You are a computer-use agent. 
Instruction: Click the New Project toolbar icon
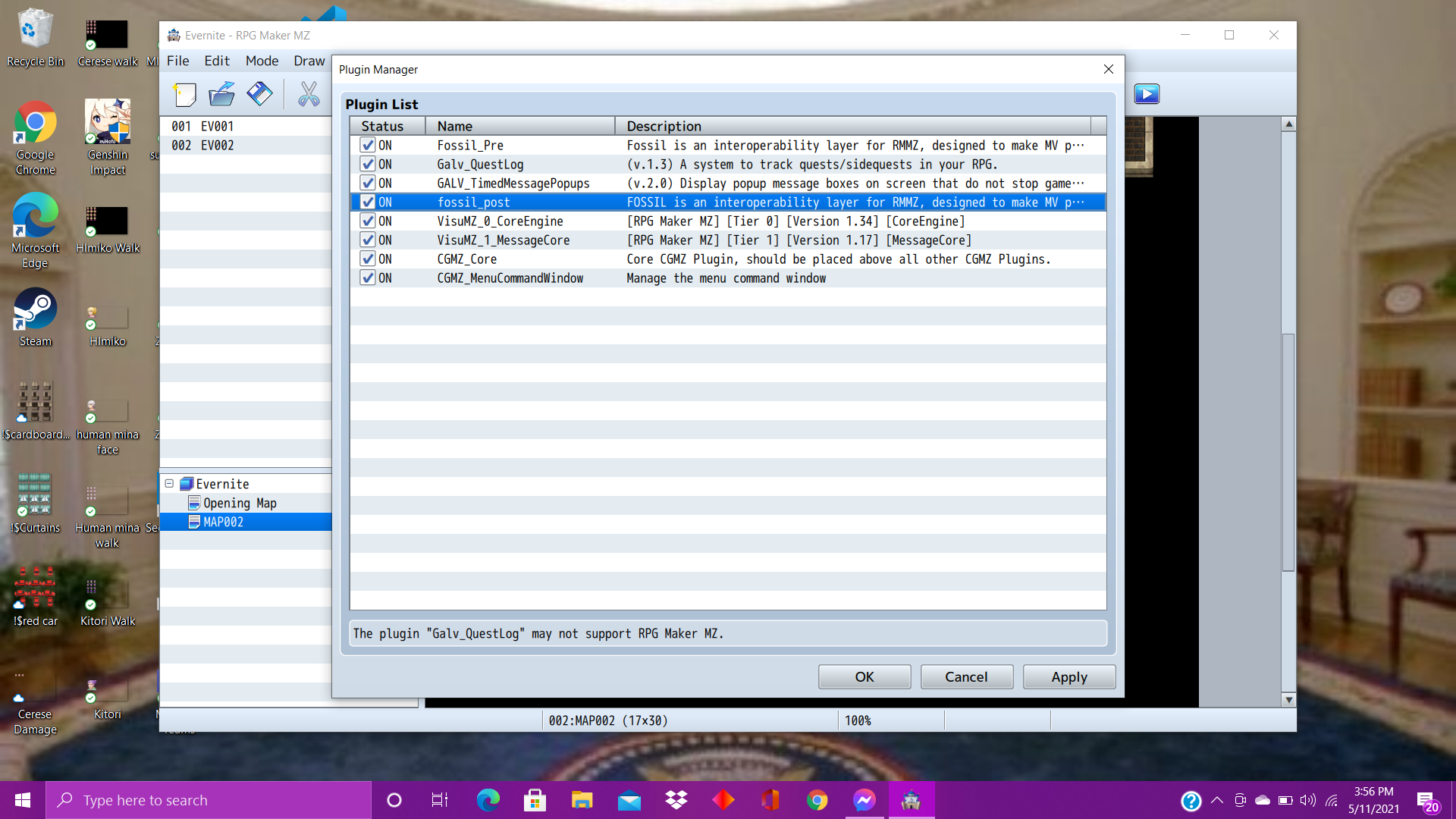[184, 94]
